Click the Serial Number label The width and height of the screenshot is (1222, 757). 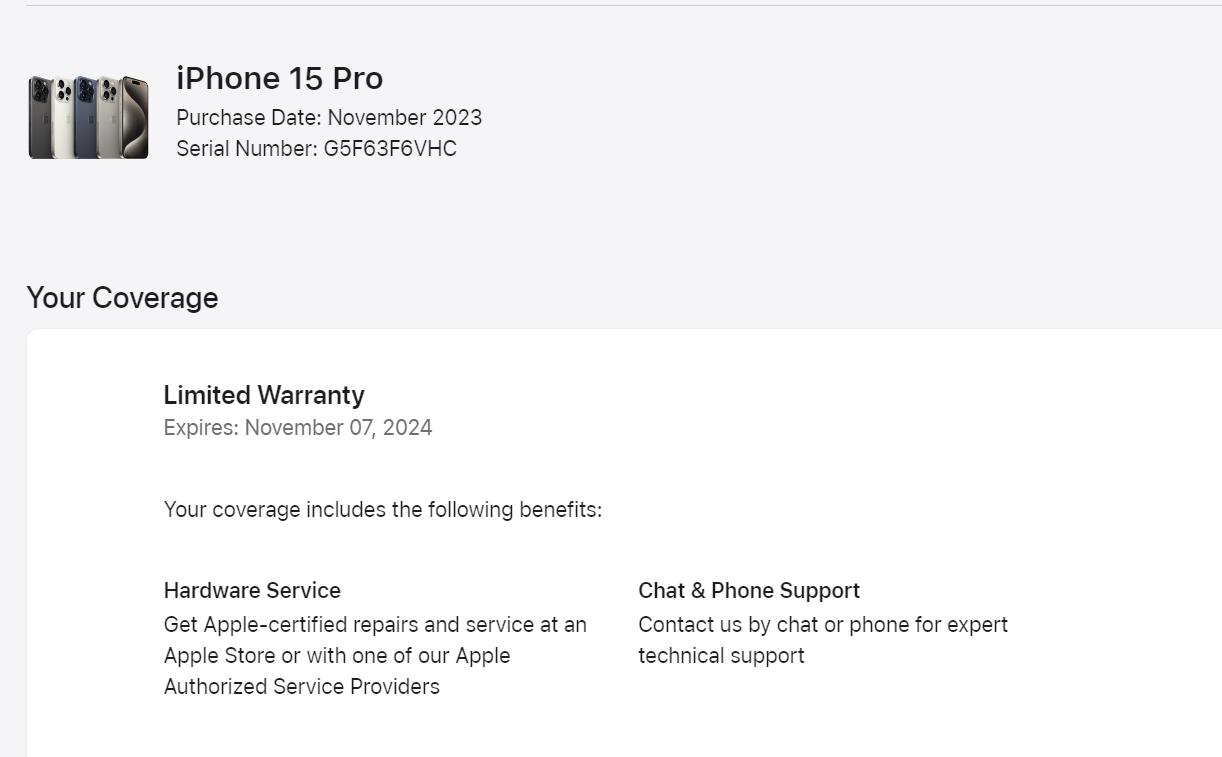point(246,149)
